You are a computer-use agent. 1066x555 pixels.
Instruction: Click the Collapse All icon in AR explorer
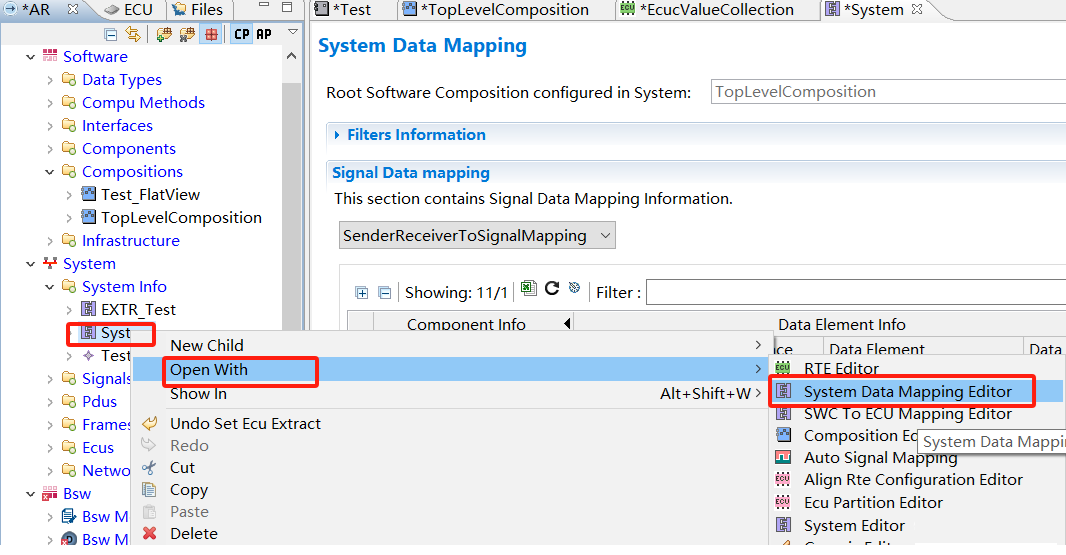point(112,34)
